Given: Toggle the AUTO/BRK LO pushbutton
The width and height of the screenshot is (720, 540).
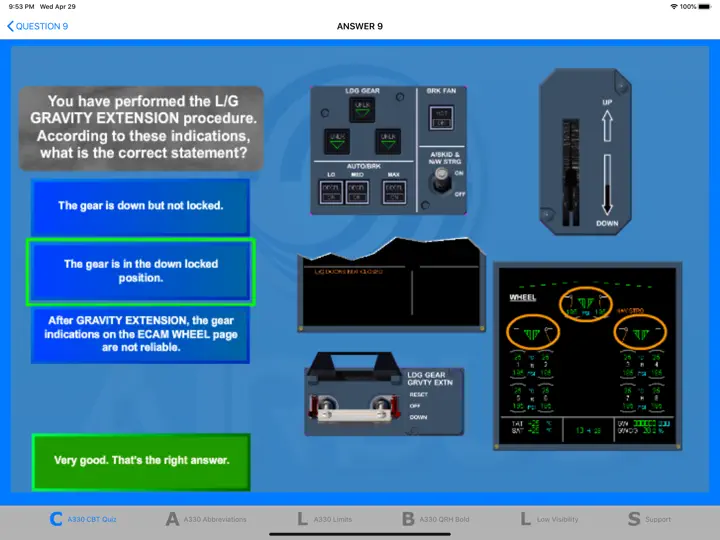Looking at the screenshot, I should click(331, 192).
